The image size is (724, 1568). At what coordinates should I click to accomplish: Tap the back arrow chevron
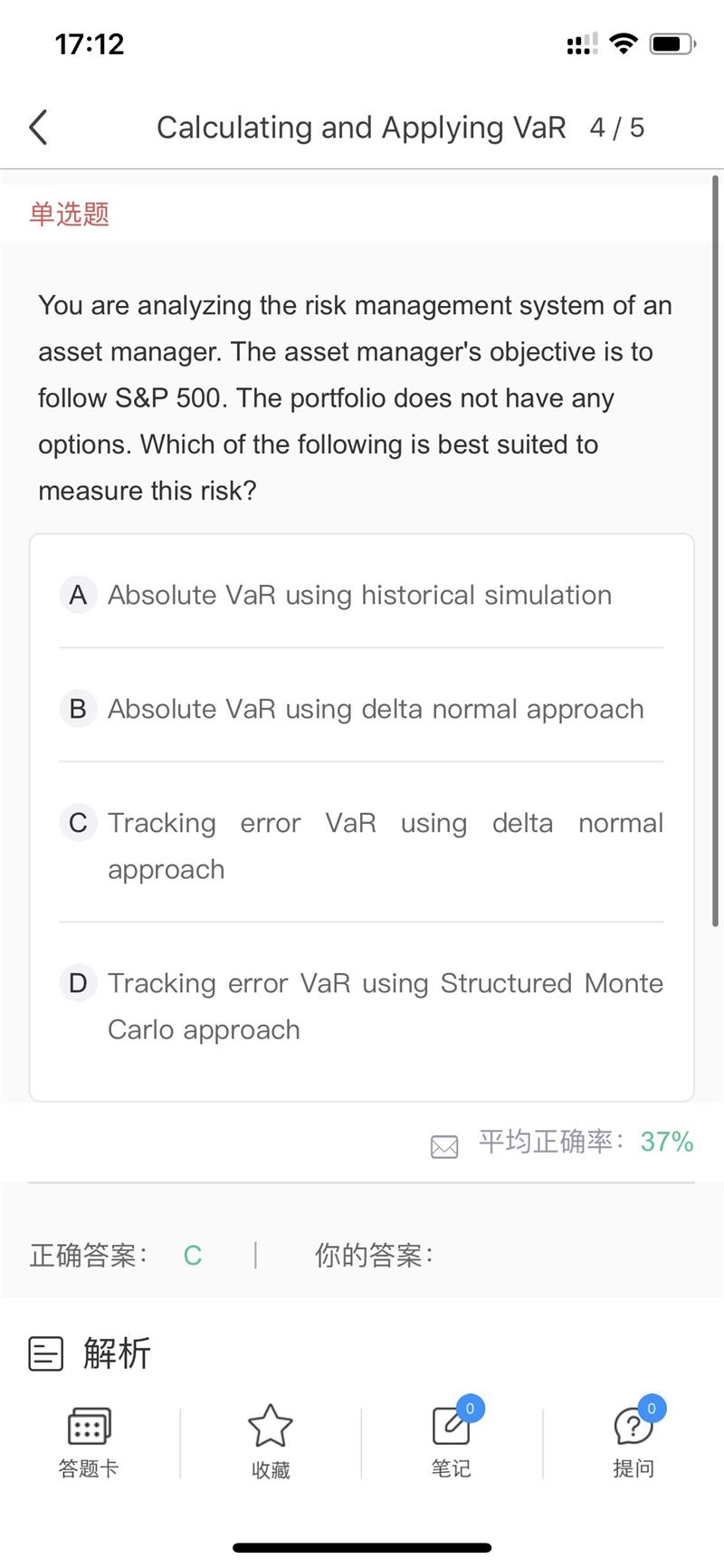pyautogui.click(x=38, y=128)
